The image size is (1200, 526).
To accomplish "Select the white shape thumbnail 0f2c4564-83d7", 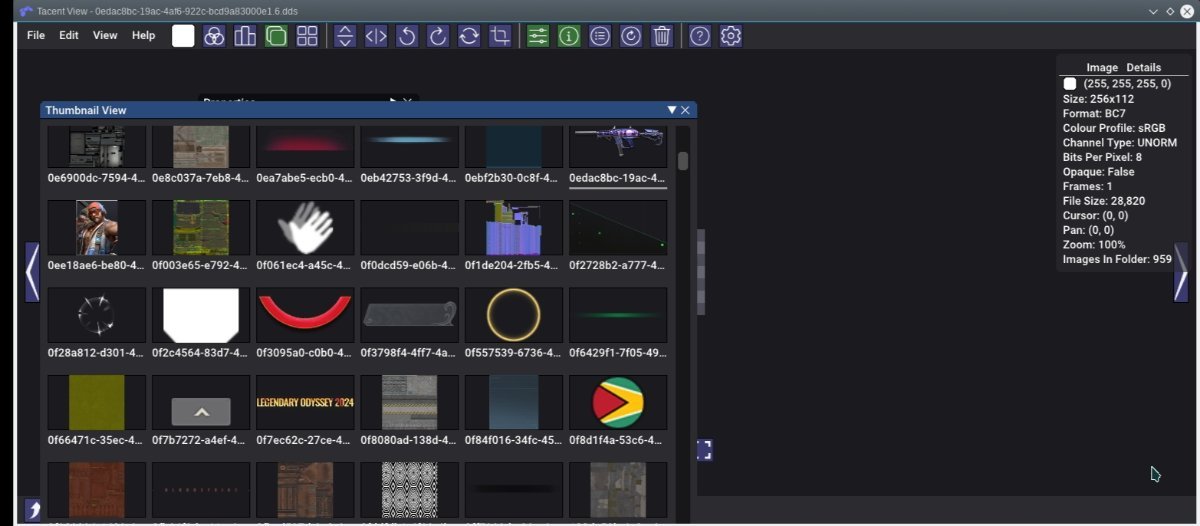I will pyautogui.click(x=201, y=315).
